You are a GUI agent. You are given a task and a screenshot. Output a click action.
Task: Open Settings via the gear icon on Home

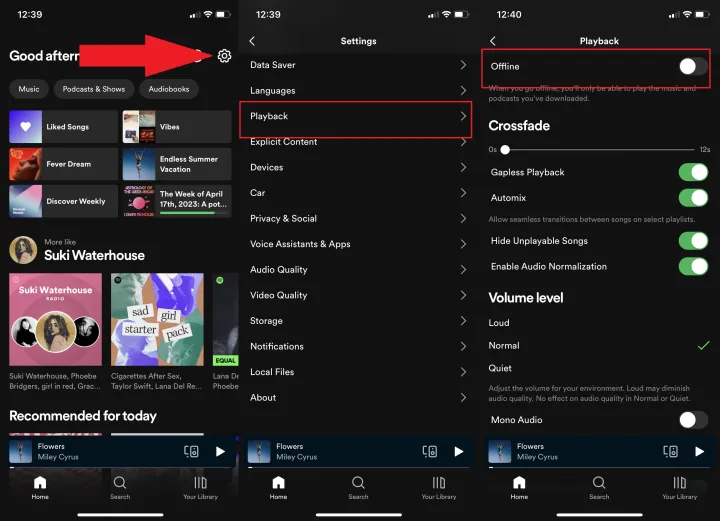(x=224, y=56)
